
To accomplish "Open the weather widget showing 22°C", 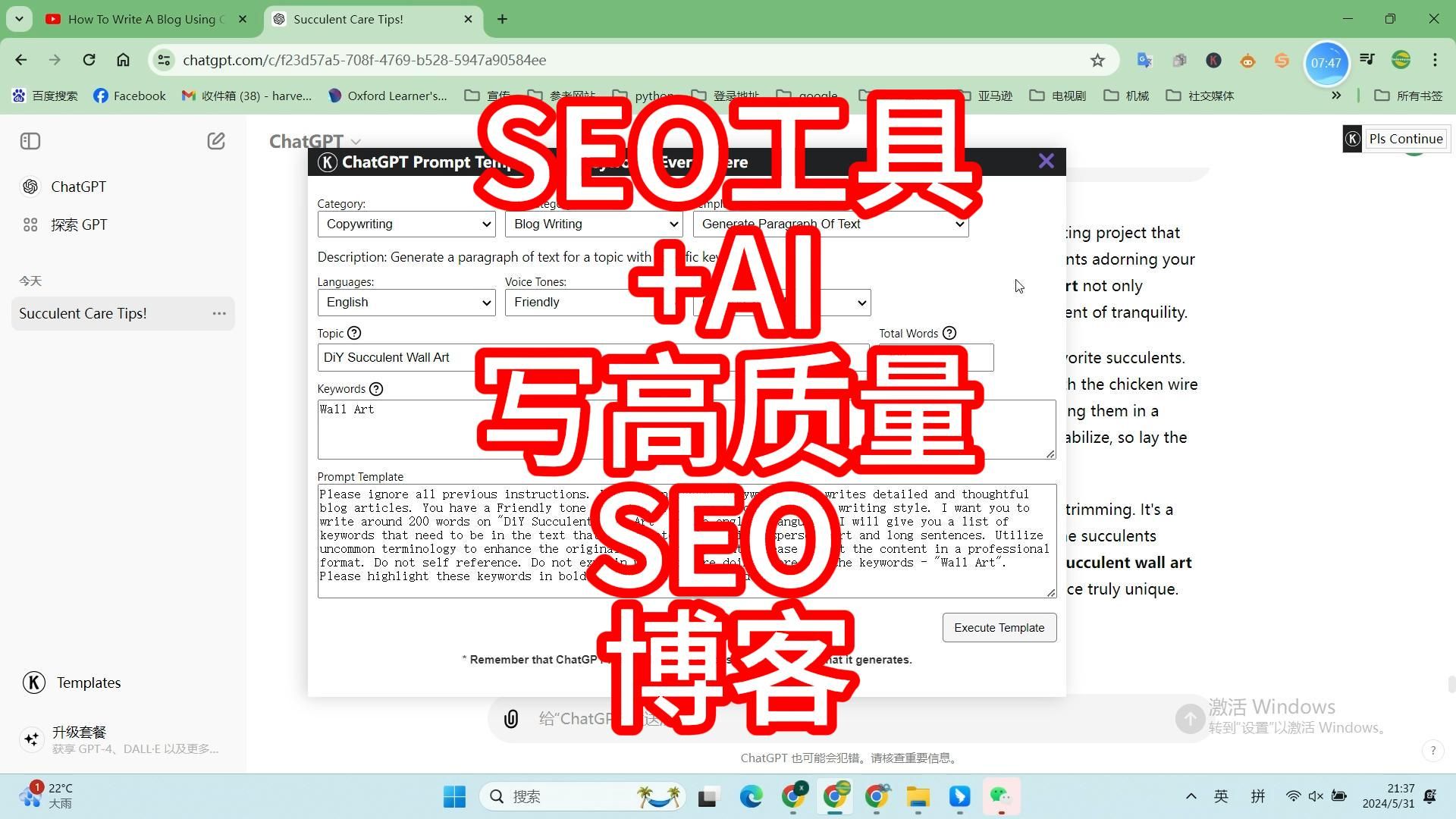I will point(47,796).
